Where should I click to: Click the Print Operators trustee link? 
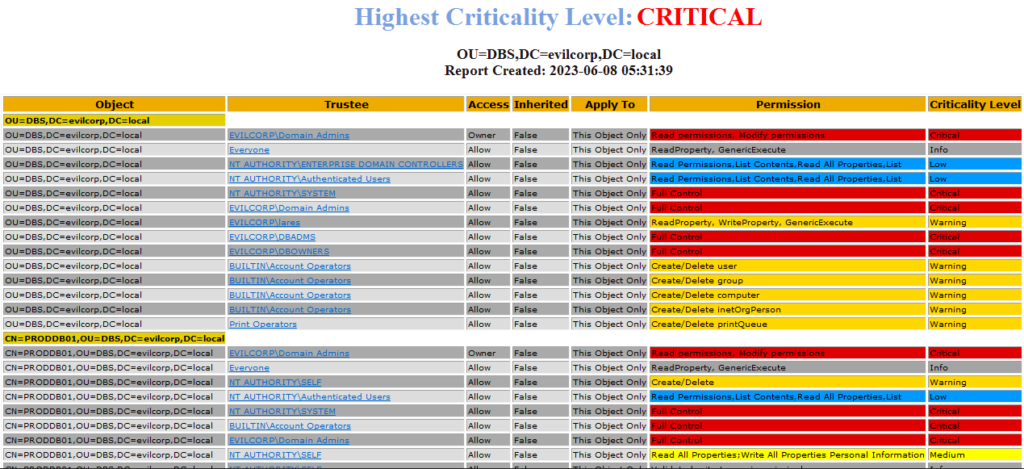click(x=263, y=324)
